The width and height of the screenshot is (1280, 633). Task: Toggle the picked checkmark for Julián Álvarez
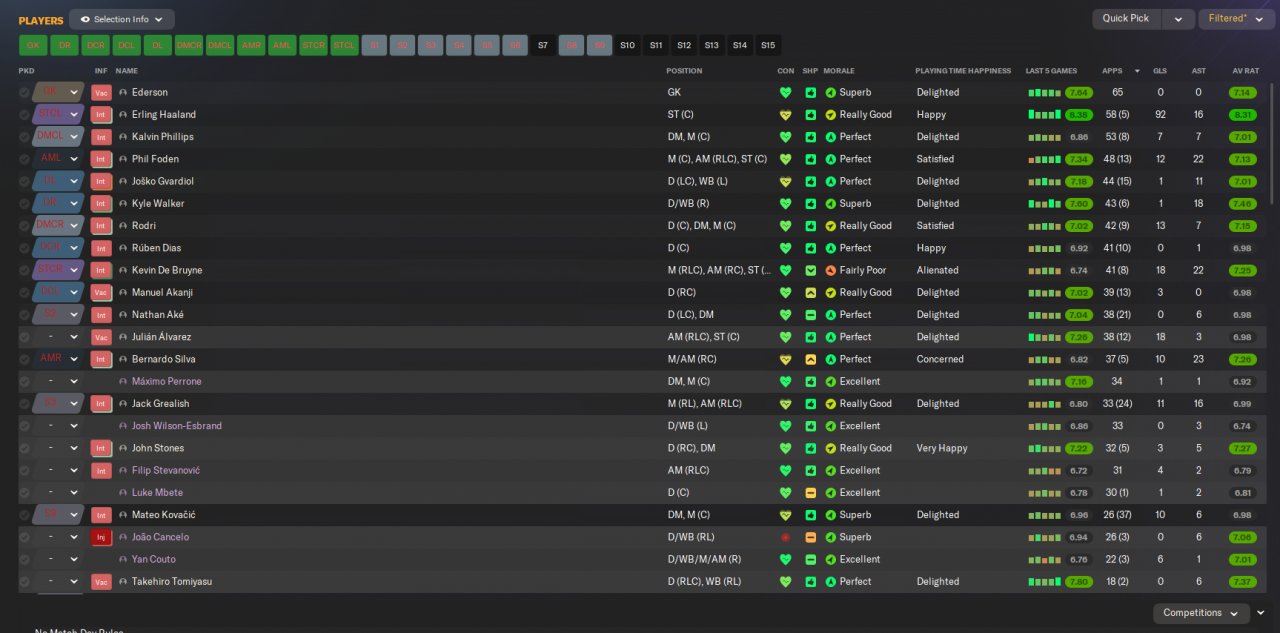pos(25,337)
